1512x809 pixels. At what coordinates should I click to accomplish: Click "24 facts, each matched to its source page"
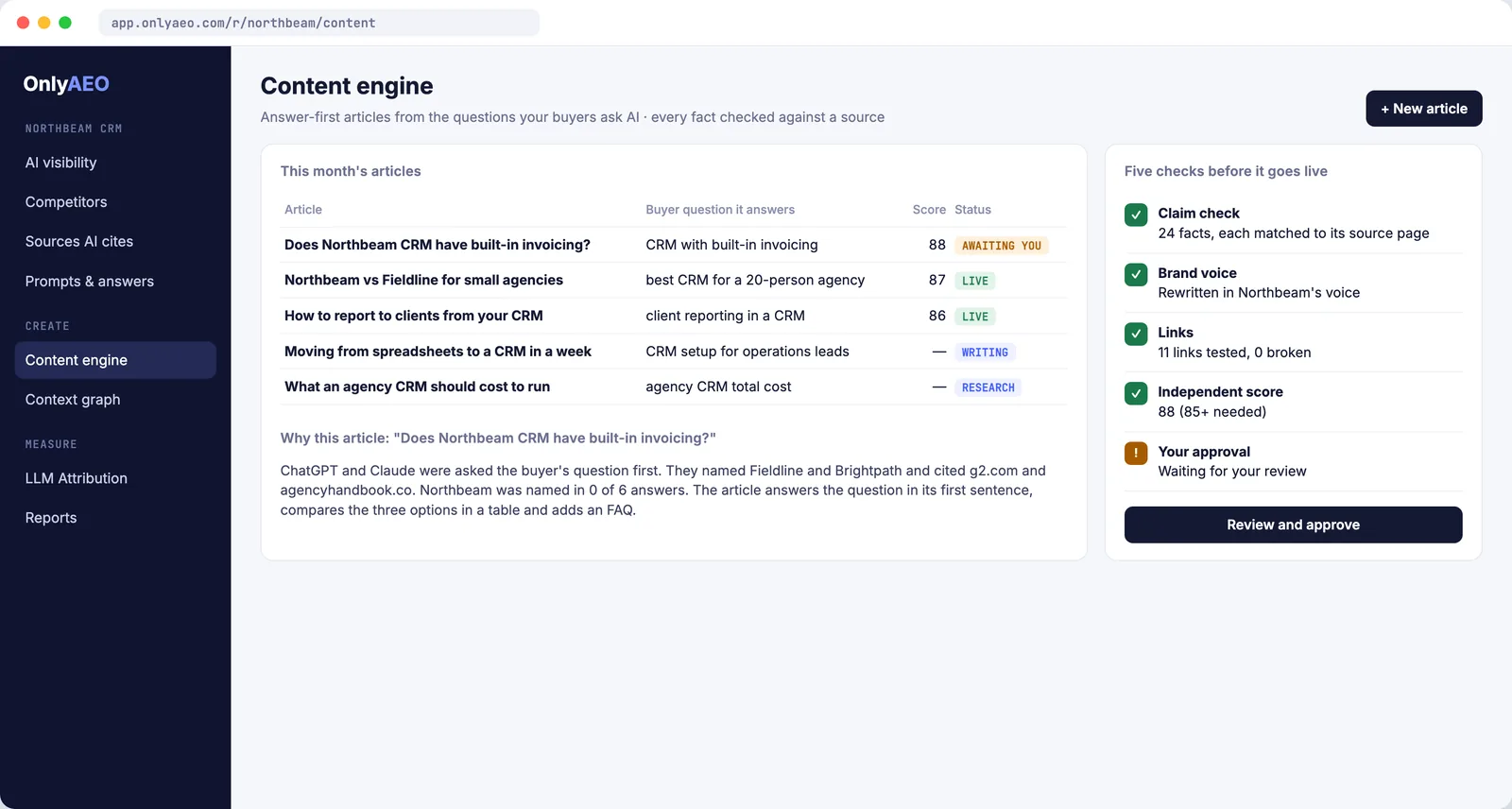pos(1294,233)
